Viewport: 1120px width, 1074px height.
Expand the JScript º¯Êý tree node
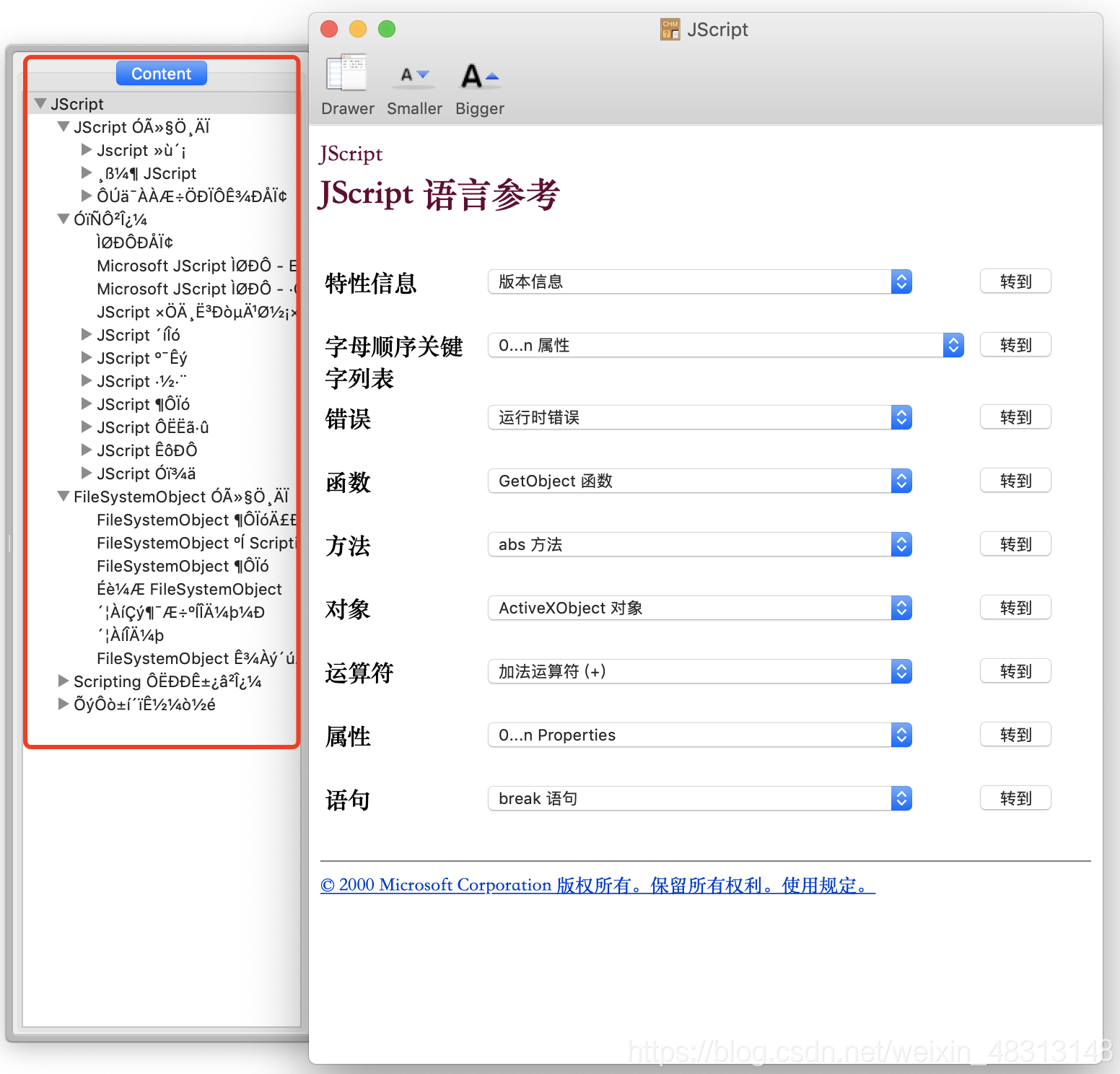coord(87,357)
